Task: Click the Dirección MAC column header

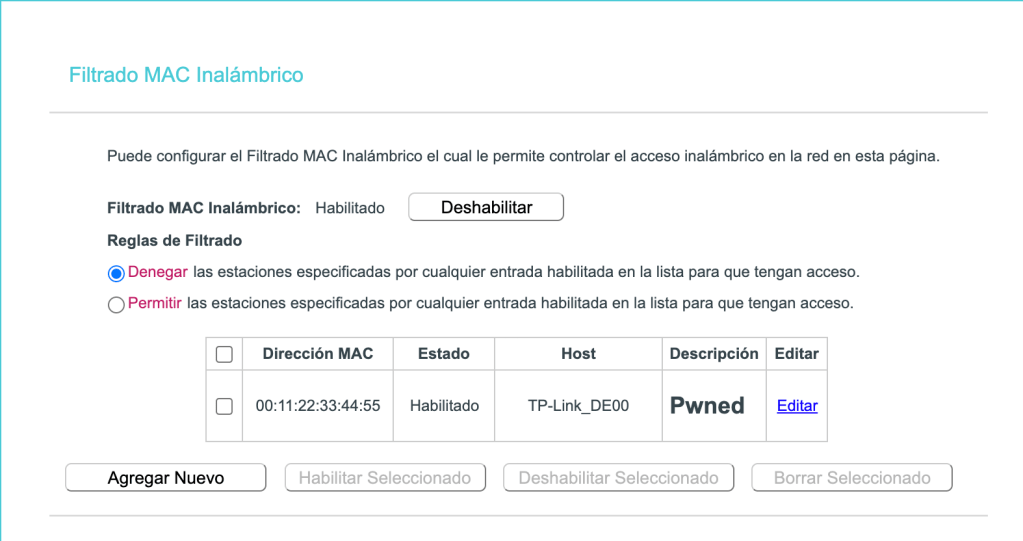Action: pos(318,354)
